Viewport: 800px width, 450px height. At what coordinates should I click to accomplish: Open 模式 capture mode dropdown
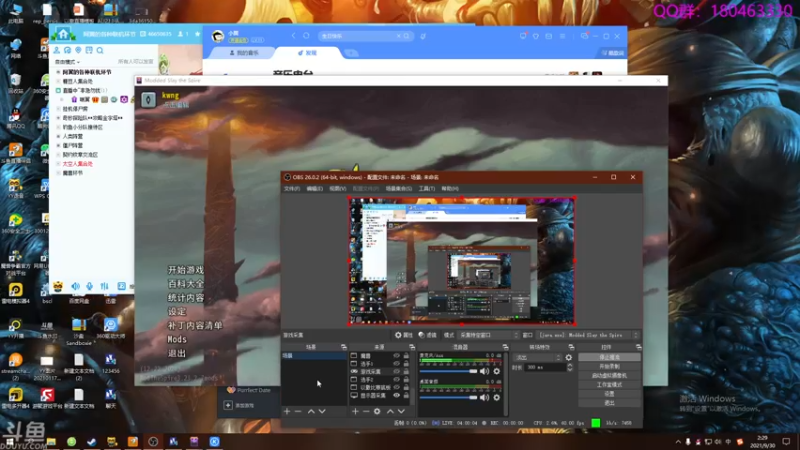pos(488,335)
